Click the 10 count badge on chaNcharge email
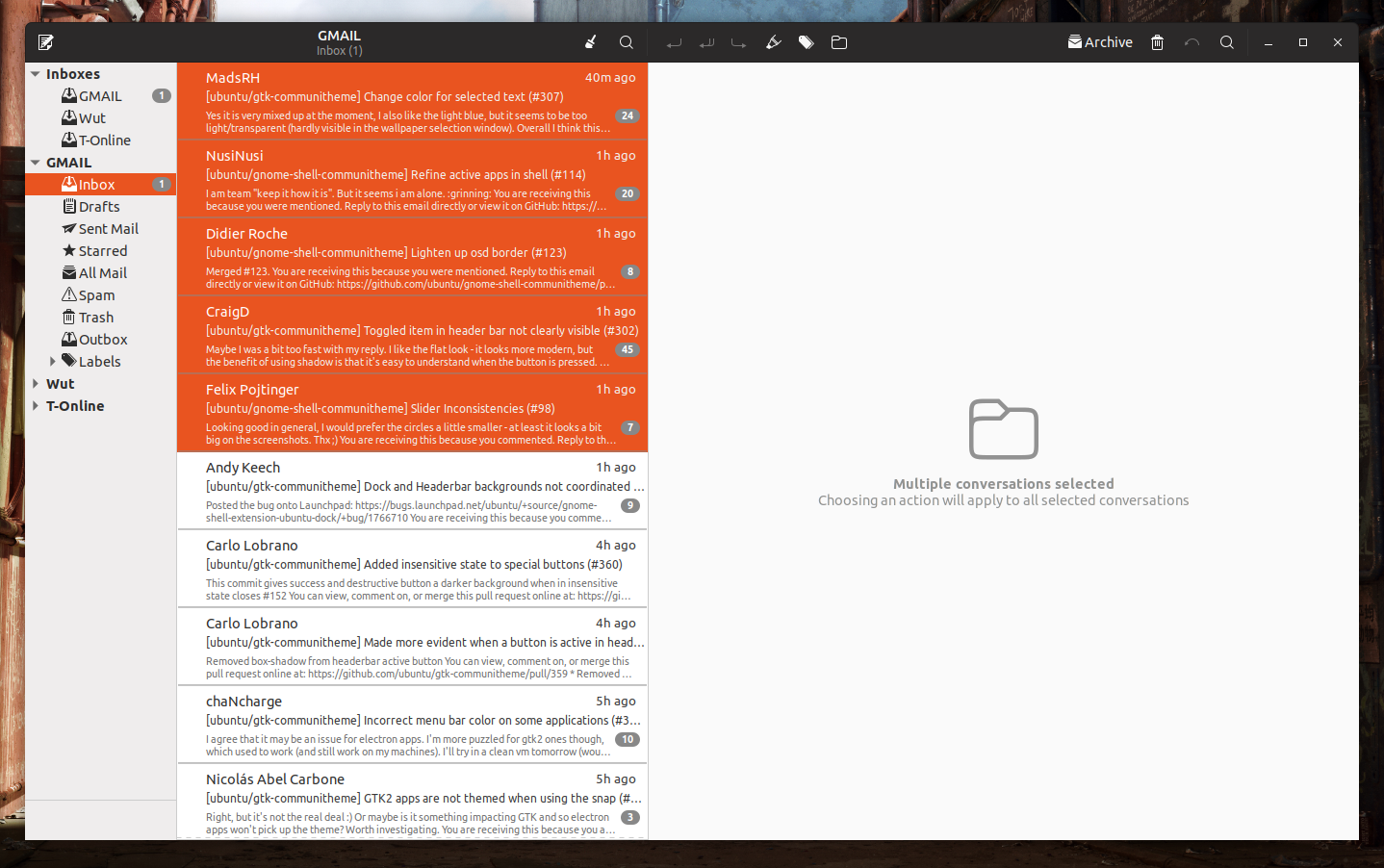Image resolution: width=1384 pixels, height=868 pixels. click(x=628, y=739)
